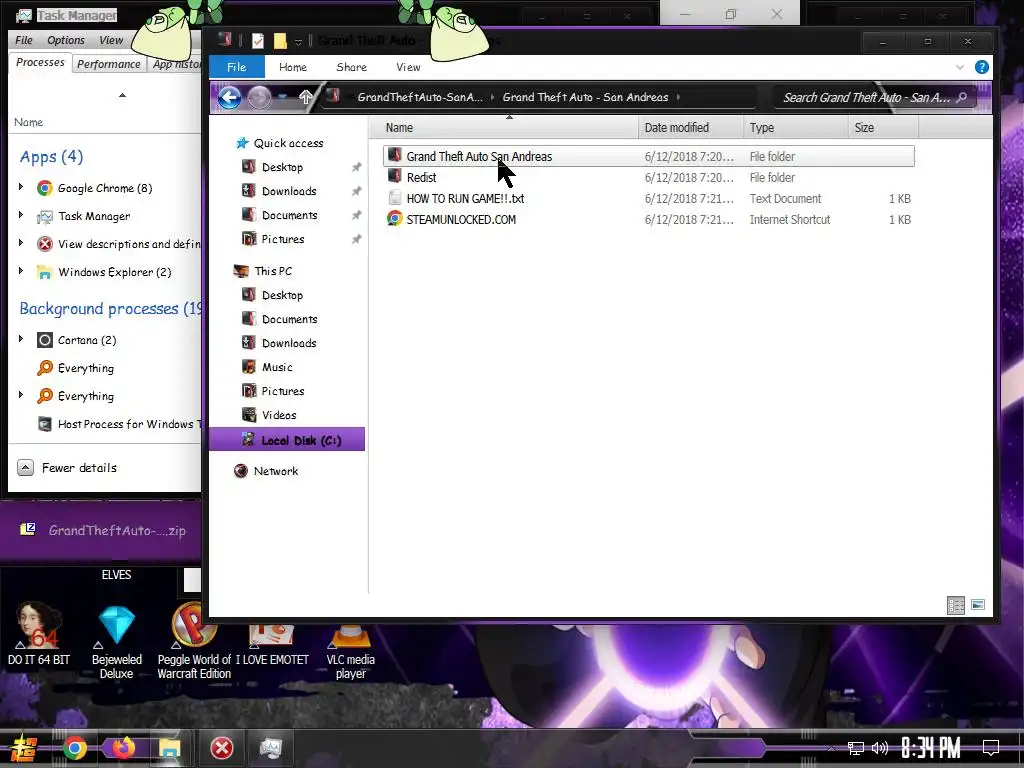Open customize quick access toolbar dropdown

[x=298, y=42]
